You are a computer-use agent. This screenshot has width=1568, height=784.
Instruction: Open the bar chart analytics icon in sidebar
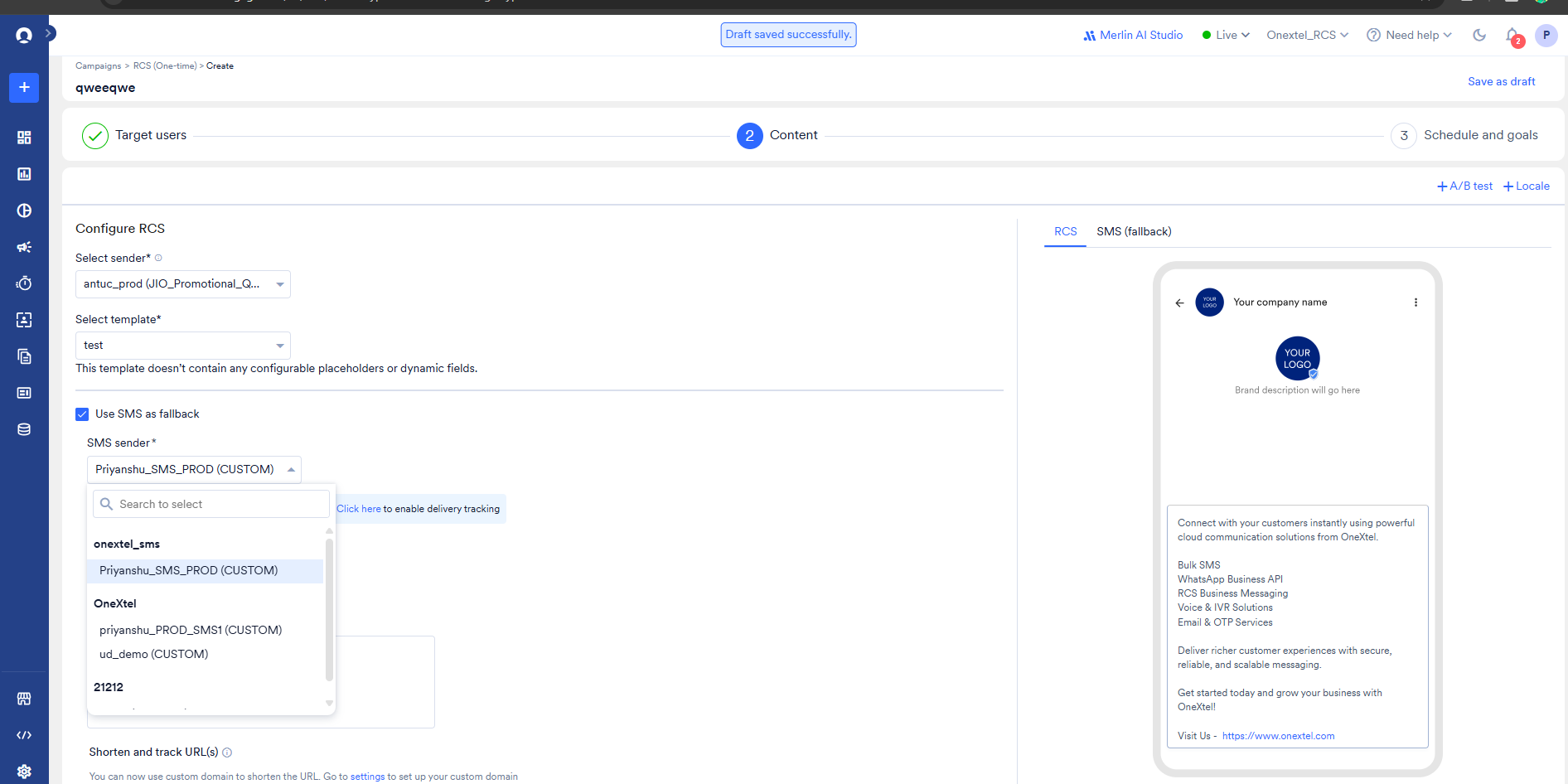click(24, 174)
